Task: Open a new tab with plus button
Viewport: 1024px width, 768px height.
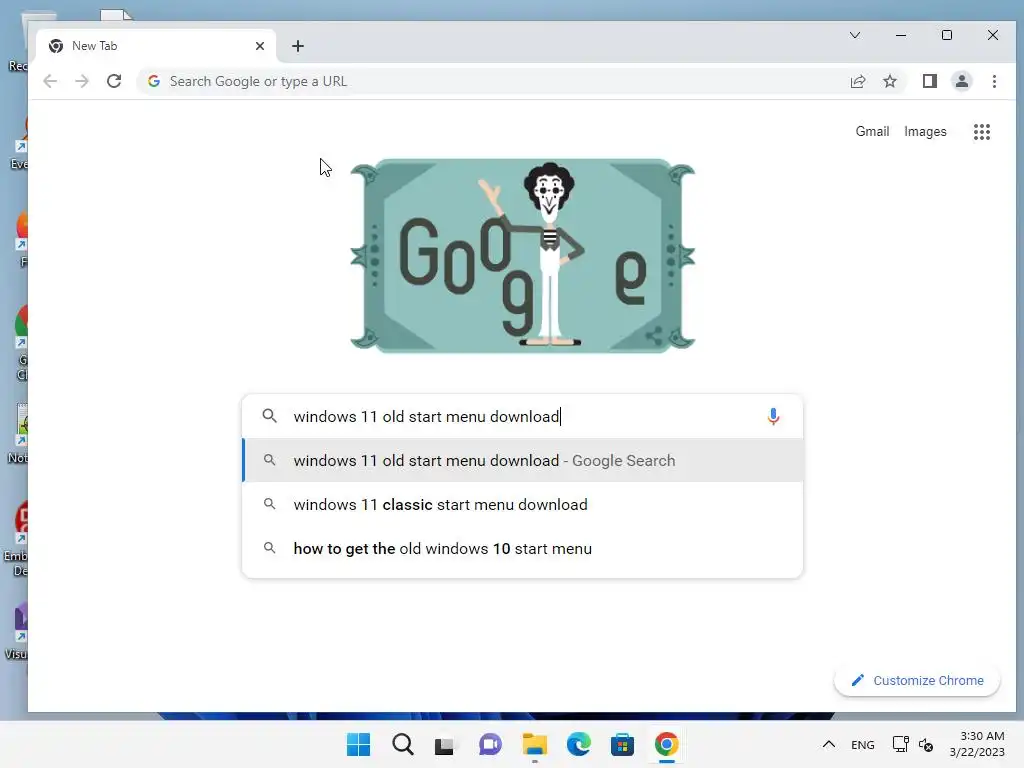Action: click(x=298, y=46)
